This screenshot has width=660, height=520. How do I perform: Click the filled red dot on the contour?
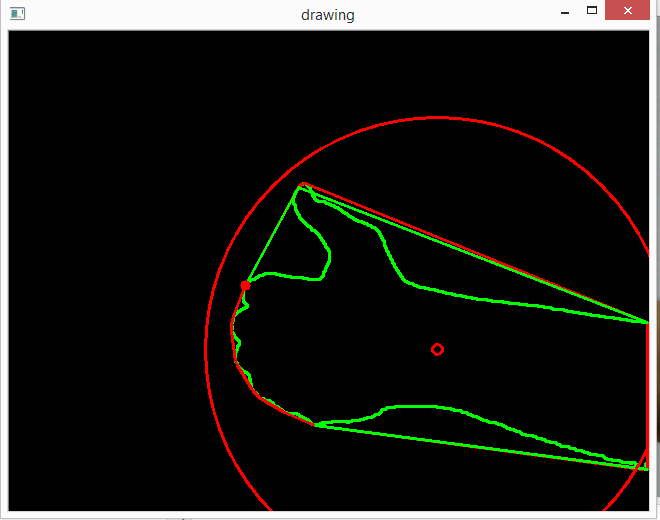[x=245, y=285]
